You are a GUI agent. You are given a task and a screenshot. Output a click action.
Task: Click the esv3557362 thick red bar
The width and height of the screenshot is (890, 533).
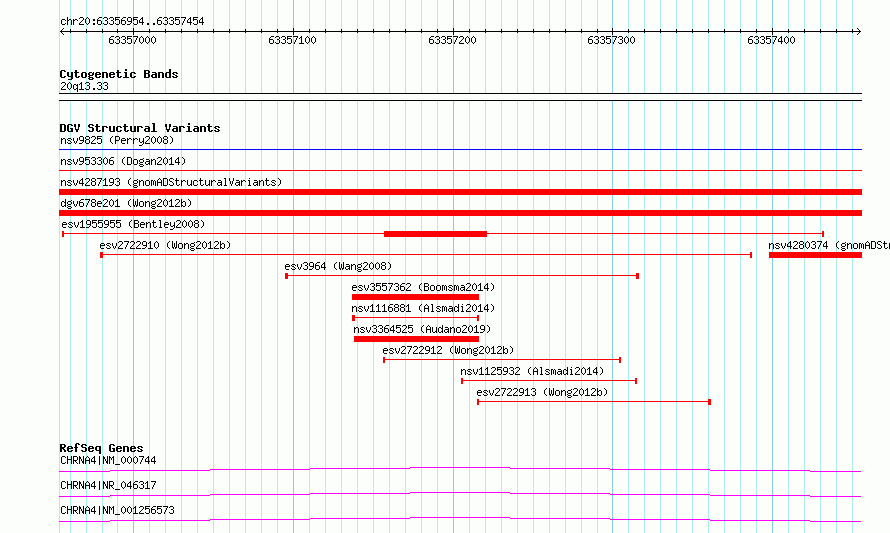[x=415, y=297]
